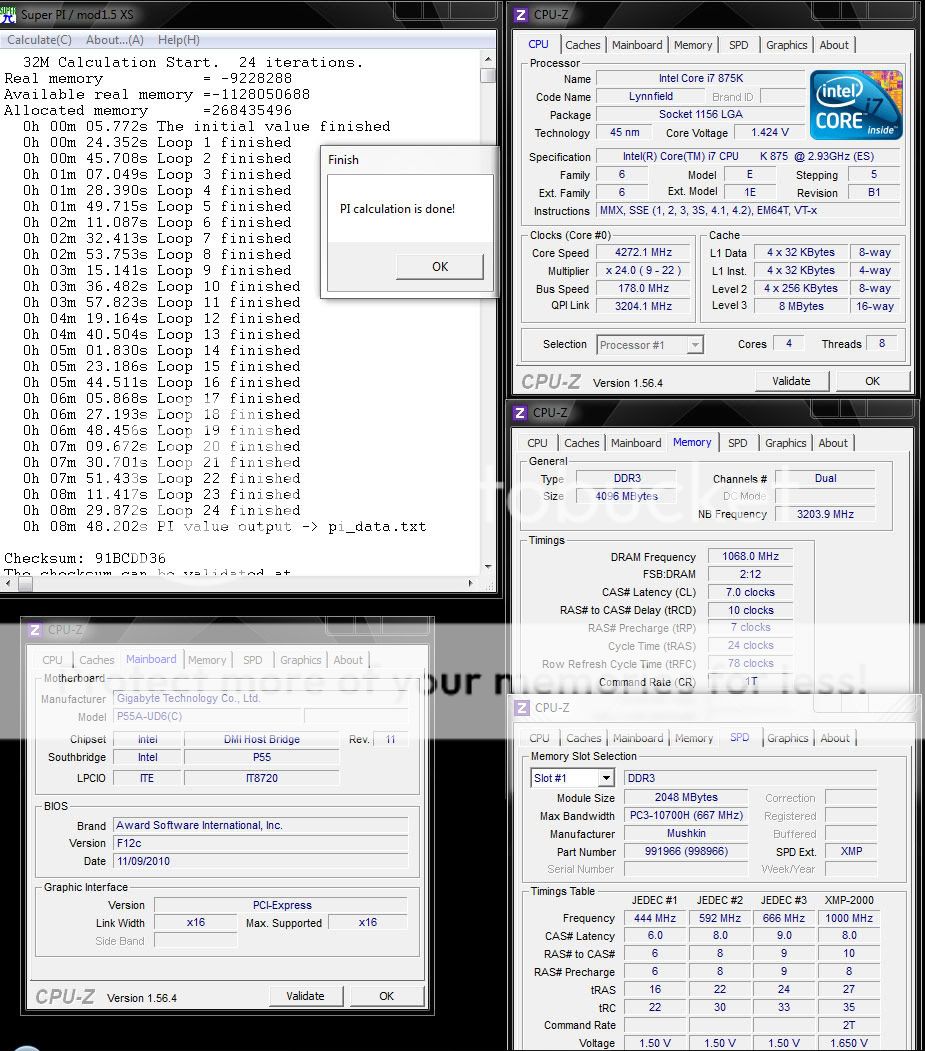Click the Mushkin manufacturer field
The height and width of the screenshot is (1051, 925).
[686, 834]
